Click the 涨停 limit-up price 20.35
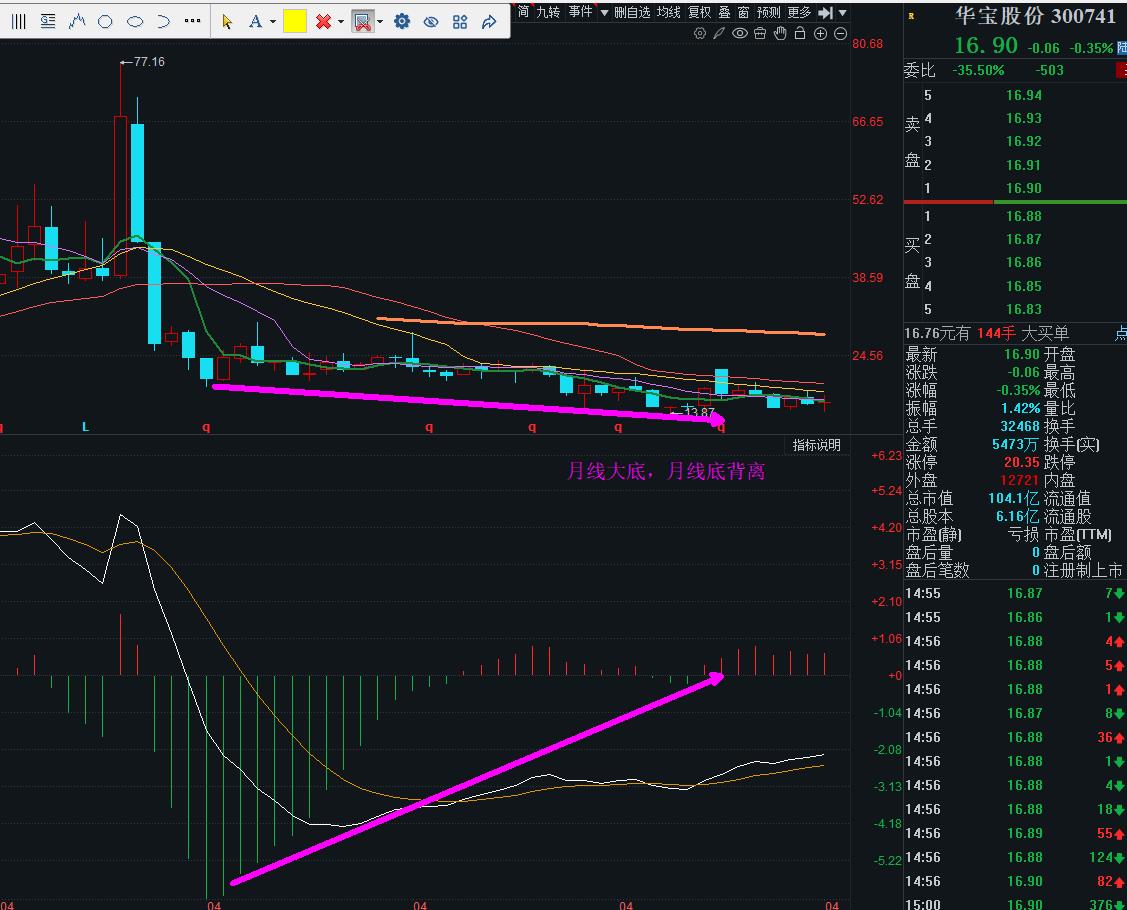Image resolution: width=1127 pixels, height=910 pixels. (1021, 462)
